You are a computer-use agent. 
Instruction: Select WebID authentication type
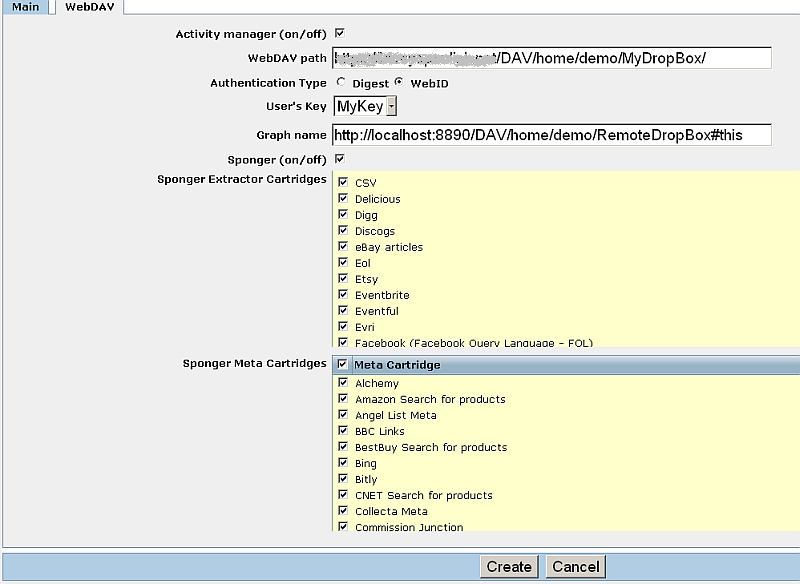pyautogui.click(x=400, y=83)
